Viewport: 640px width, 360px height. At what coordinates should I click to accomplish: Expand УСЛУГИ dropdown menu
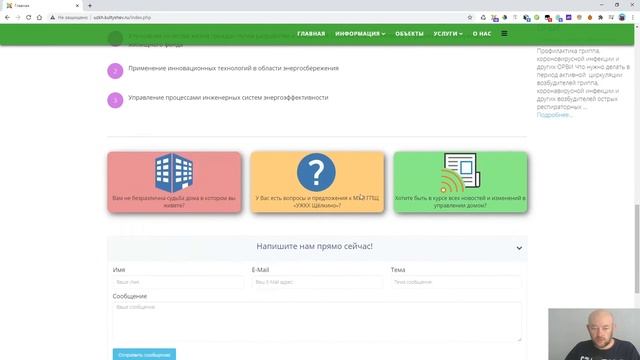coord(448,33)
